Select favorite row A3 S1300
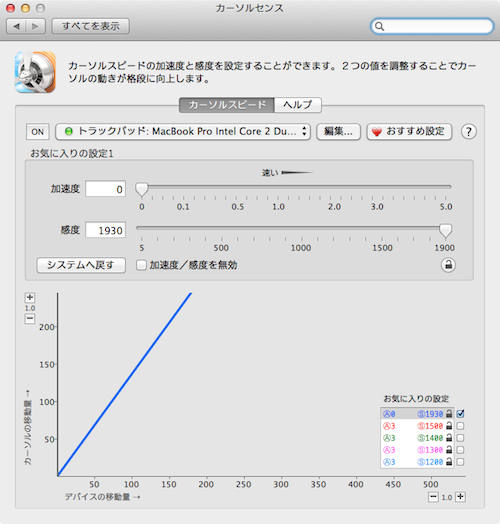This screenshot has height=524, width=500. pos(417,450)
